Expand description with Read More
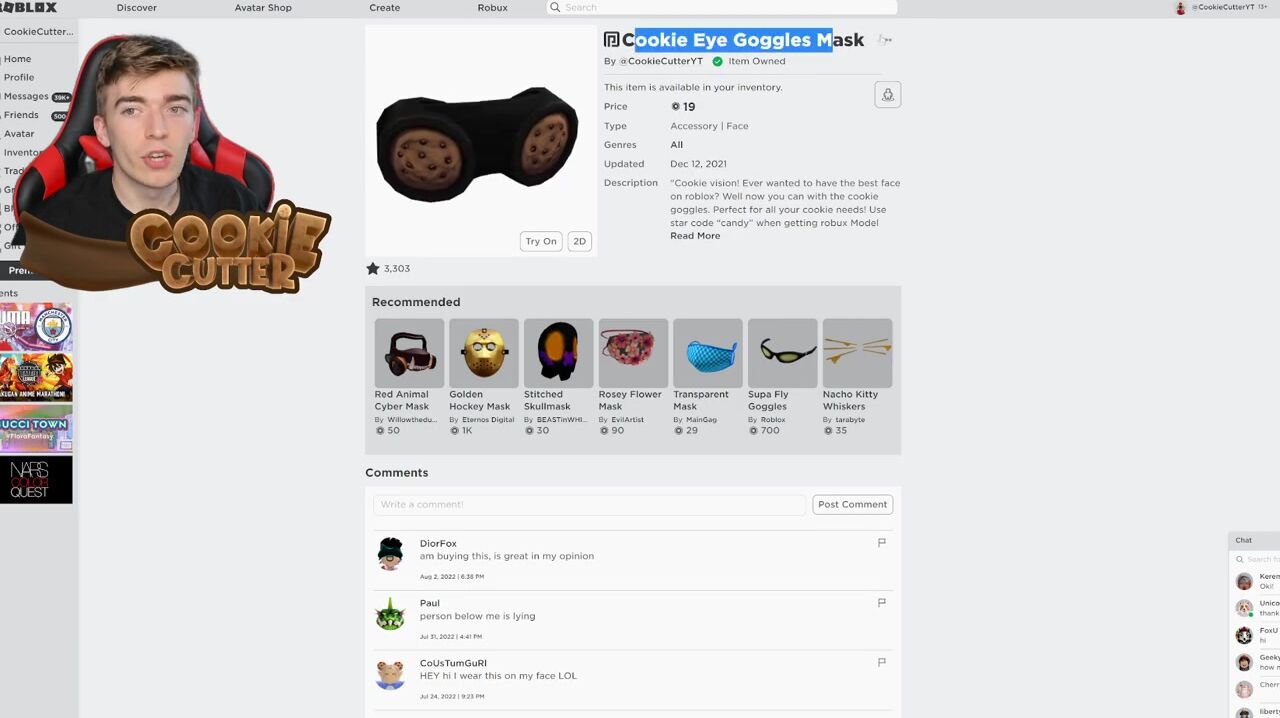1280x718 pixels. click(x=695, y=236)
